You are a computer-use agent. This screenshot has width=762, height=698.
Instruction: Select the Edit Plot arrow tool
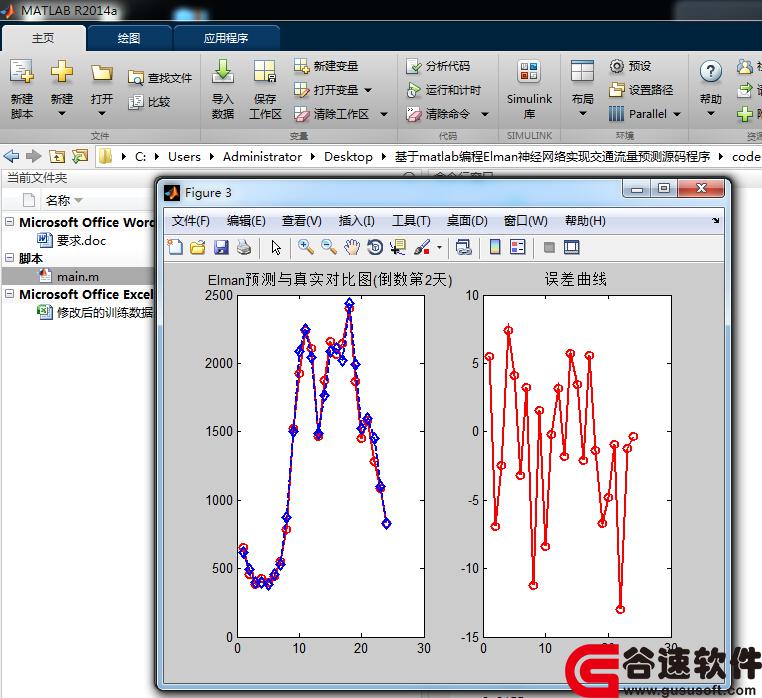tap(276, 247)
